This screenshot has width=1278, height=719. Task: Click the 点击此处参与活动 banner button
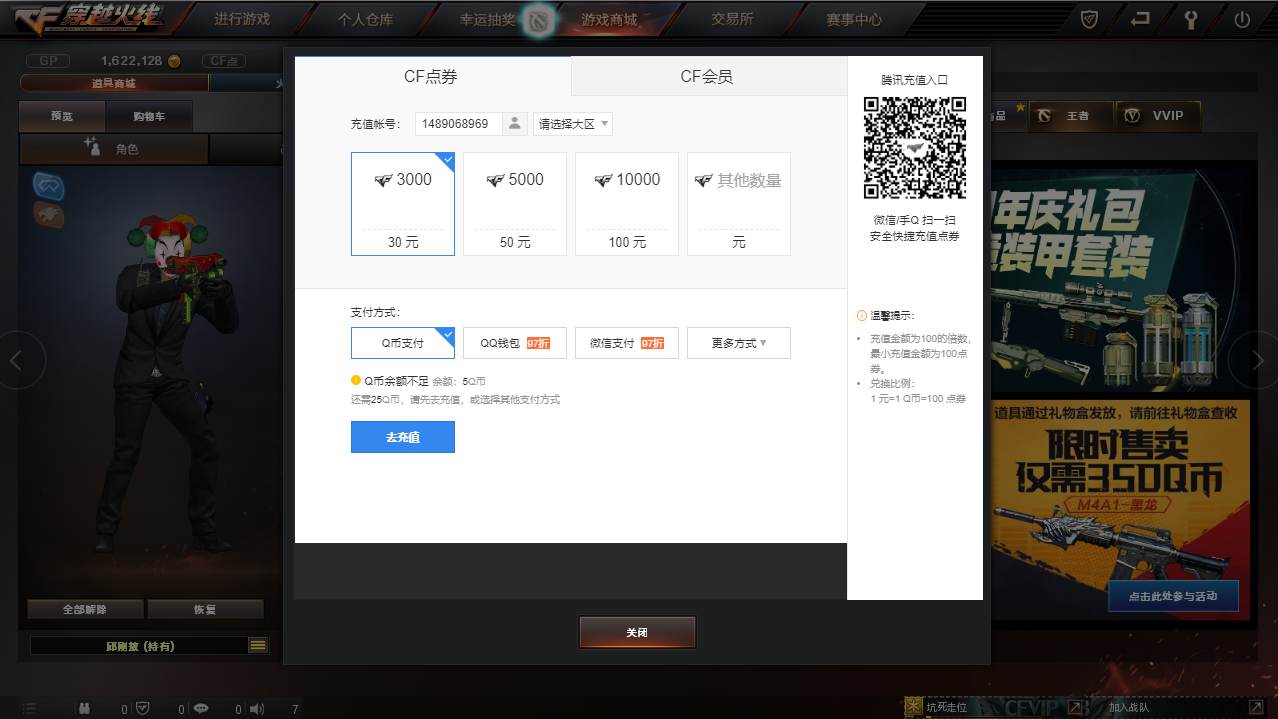click(1173, 596)
